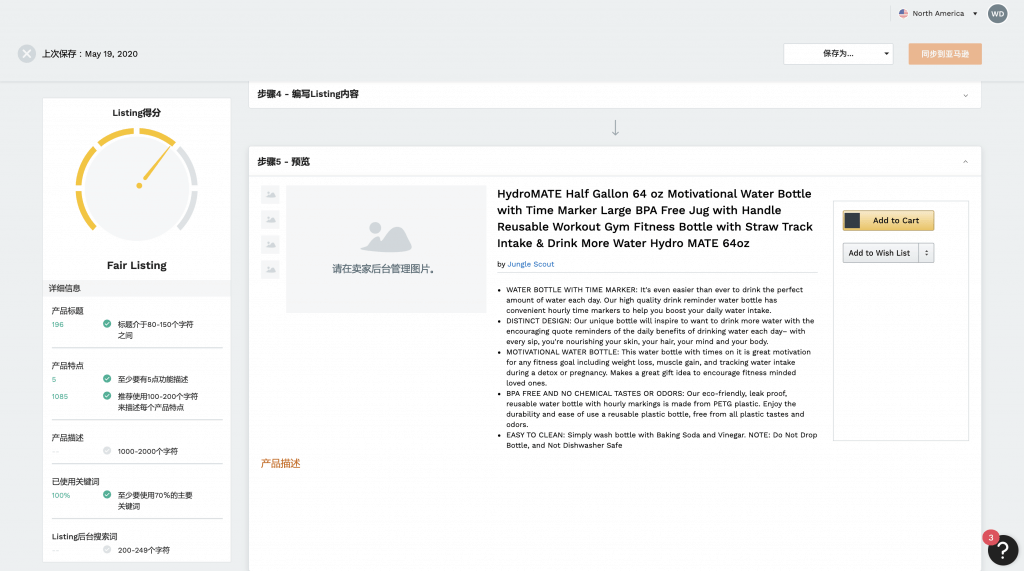Viewport: 1024px width, 571px height.
Task: Select the second image thumbnail placeholder
Action: (x=270, y=220)
